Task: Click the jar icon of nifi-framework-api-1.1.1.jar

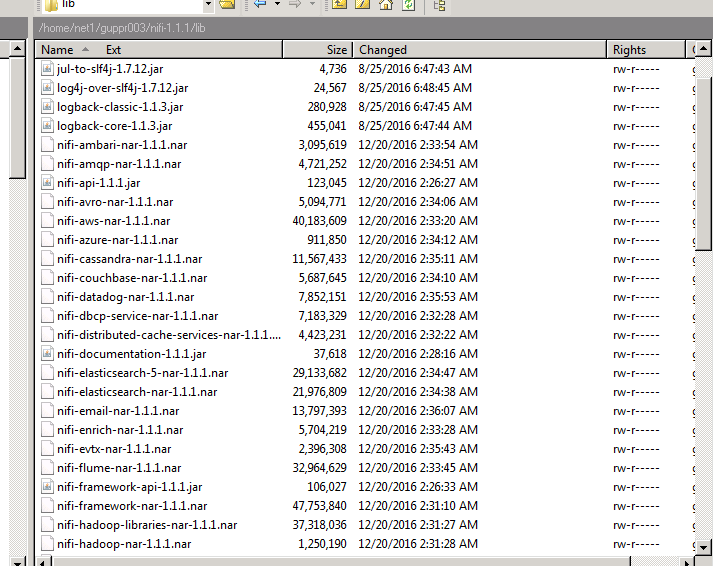Action: point(47,487)
